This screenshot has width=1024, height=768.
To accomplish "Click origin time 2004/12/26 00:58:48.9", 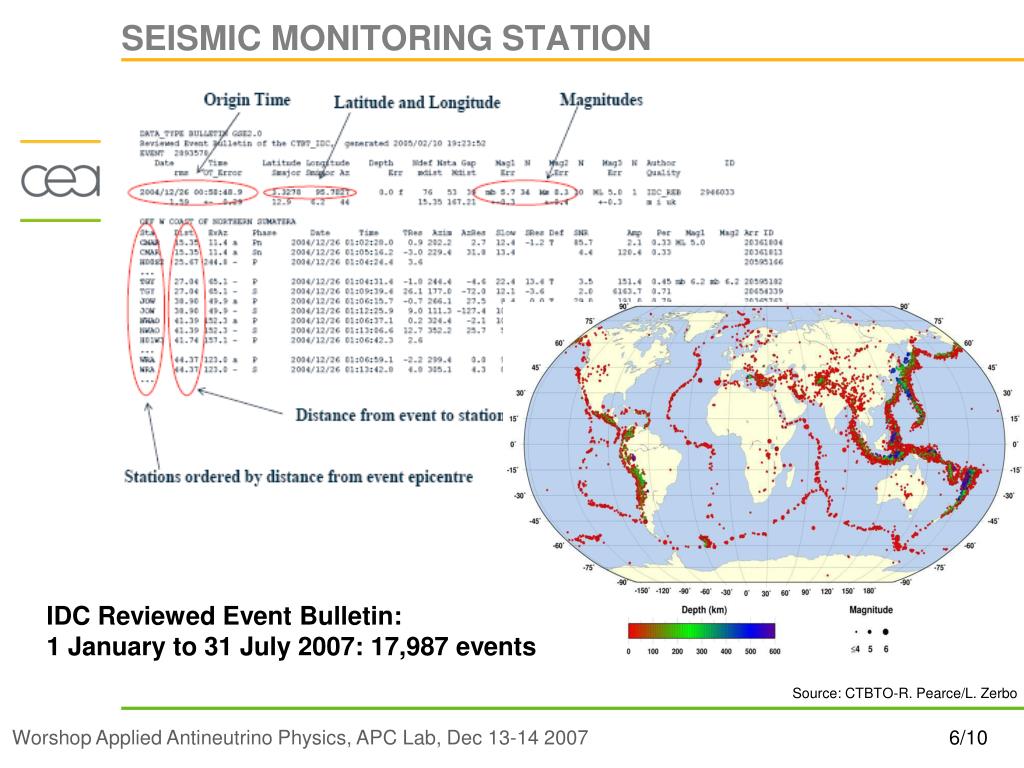I will pyautogui.click(x=190, y=192).
